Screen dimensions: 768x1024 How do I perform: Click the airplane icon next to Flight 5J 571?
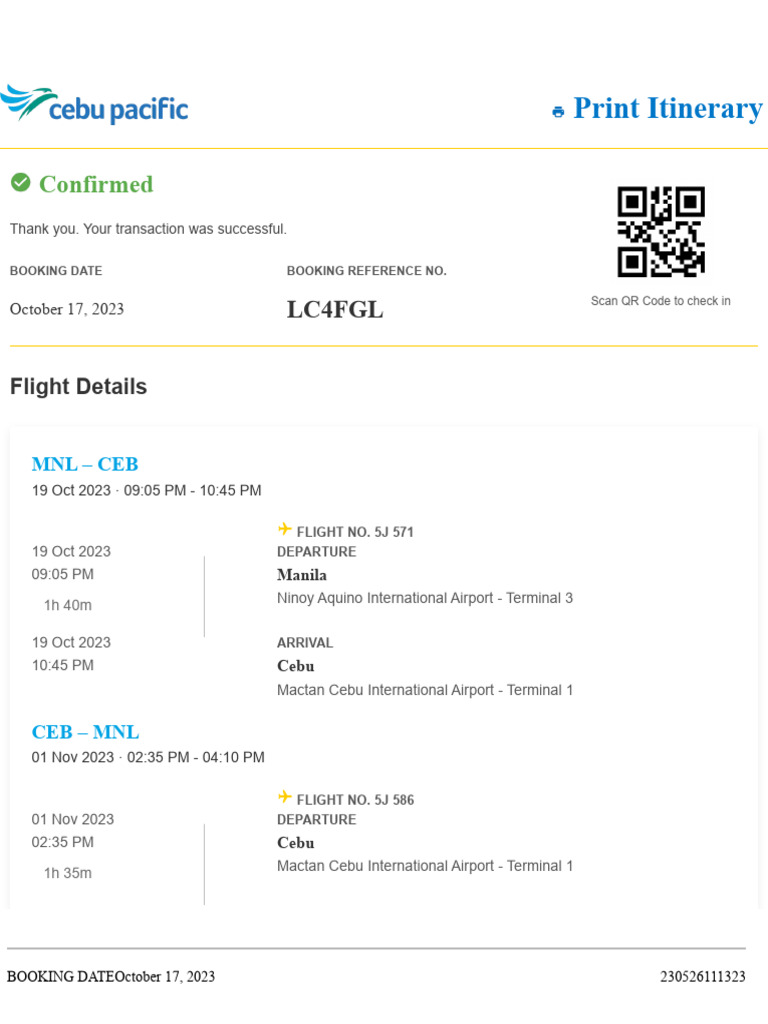coord(284,529)
